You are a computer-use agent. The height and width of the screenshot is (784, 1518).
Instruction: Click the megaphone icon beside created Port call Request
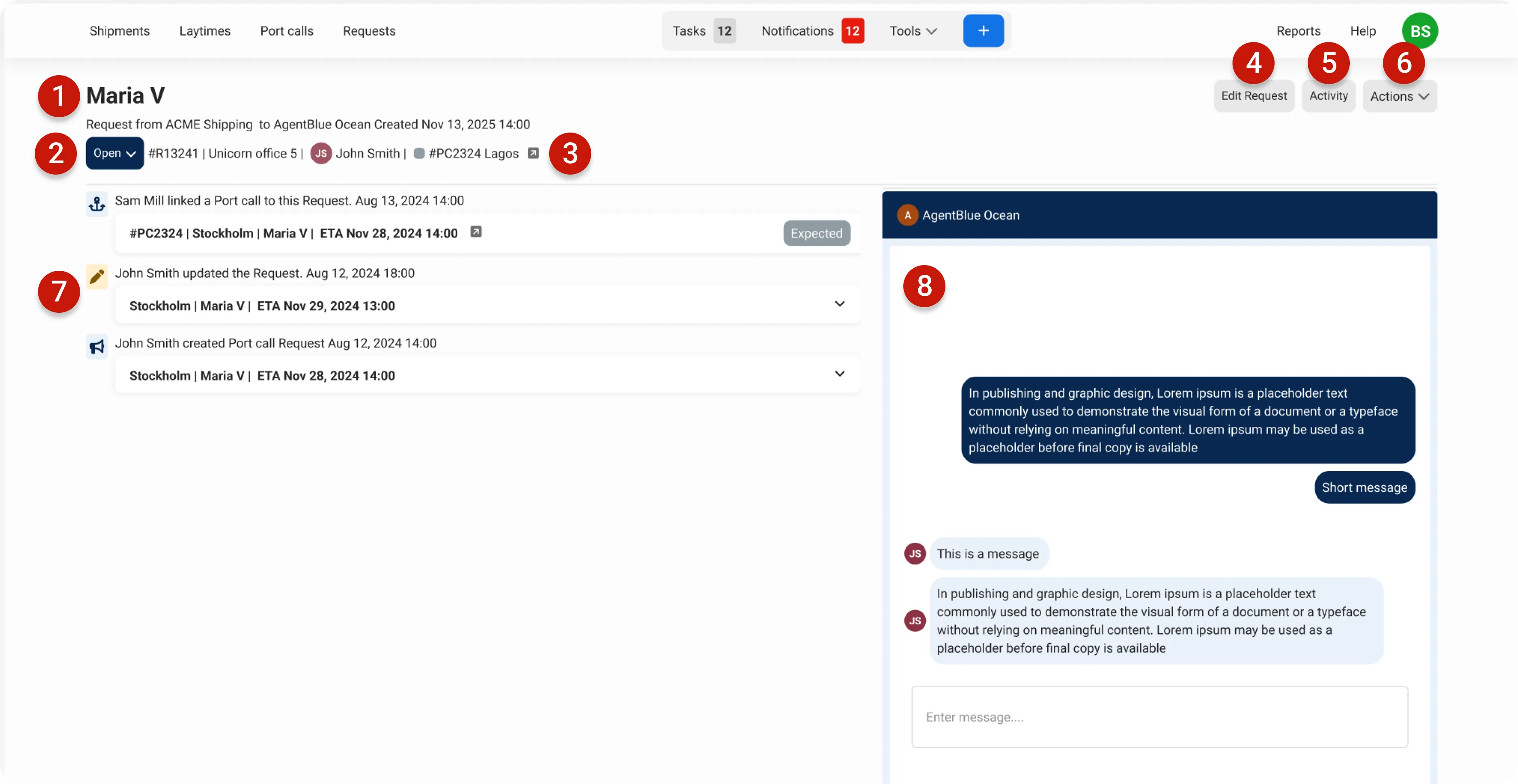coord(97,346)
